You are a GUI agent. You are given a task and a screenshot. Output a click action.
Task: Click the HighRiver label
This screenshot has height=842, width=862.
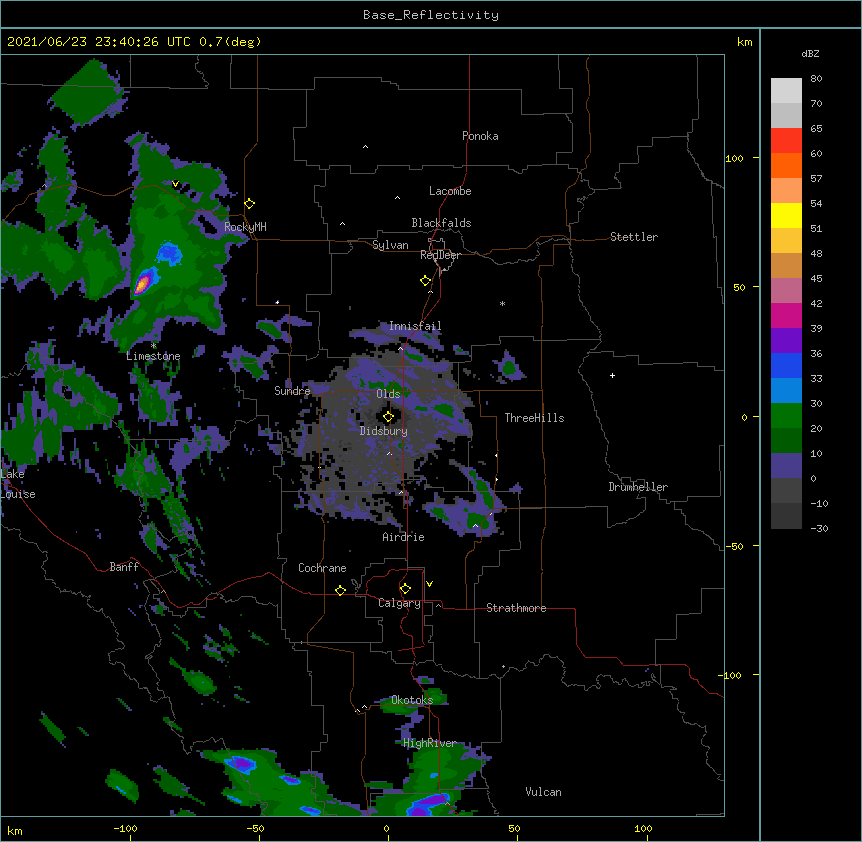pyautogui.click(x=430, y=743)
